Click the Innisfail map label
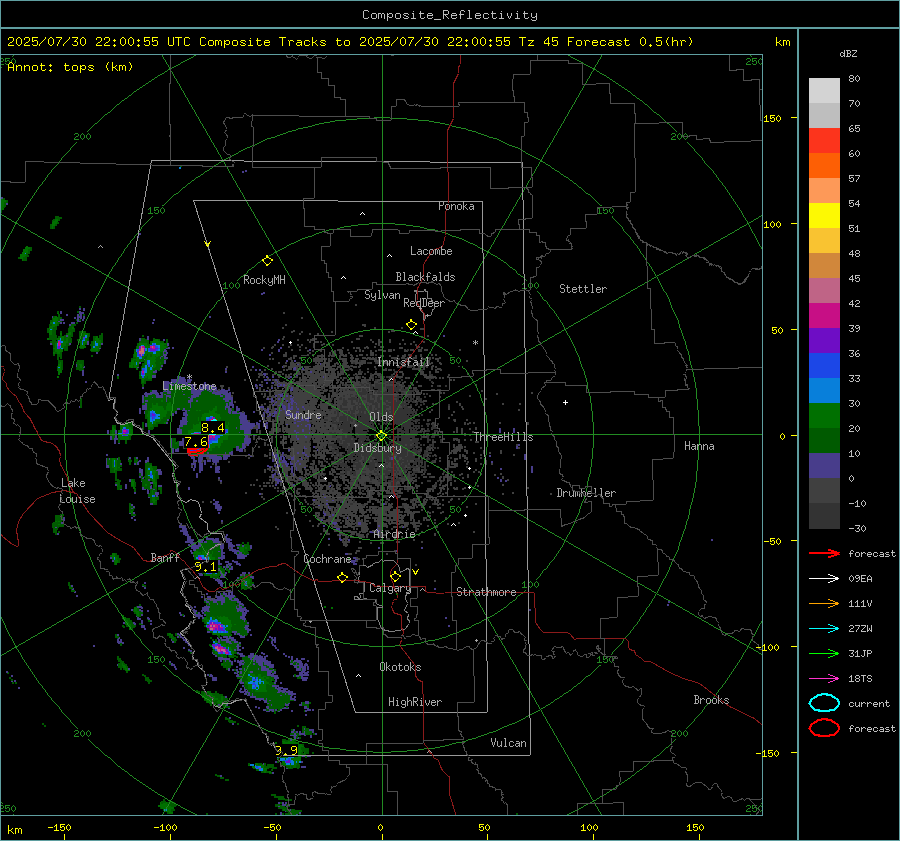The height and width of the screenshot is (841, 900). (404, 362)
